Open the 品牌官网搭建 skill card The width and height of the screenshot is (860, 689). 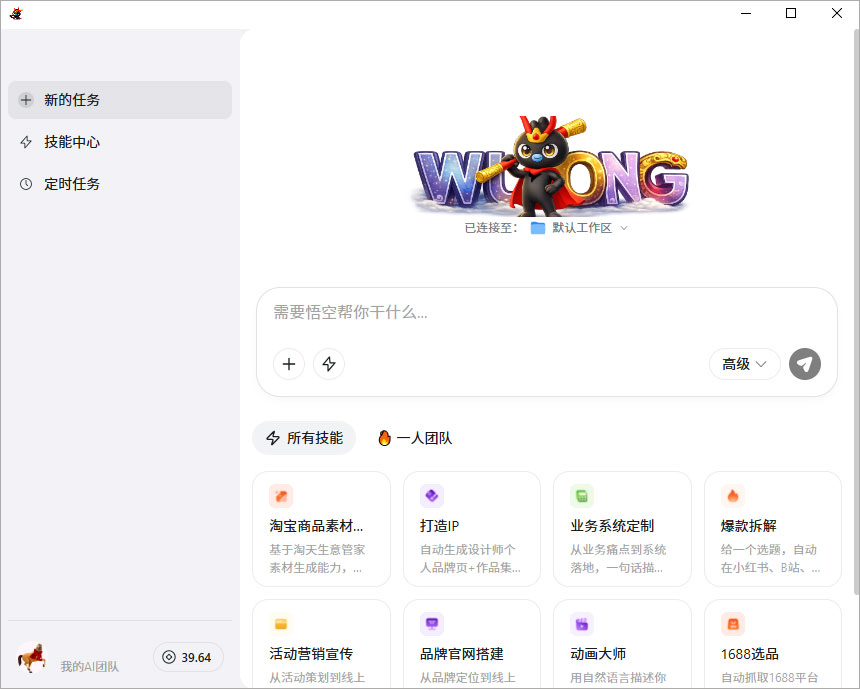[x=472, y=644]
